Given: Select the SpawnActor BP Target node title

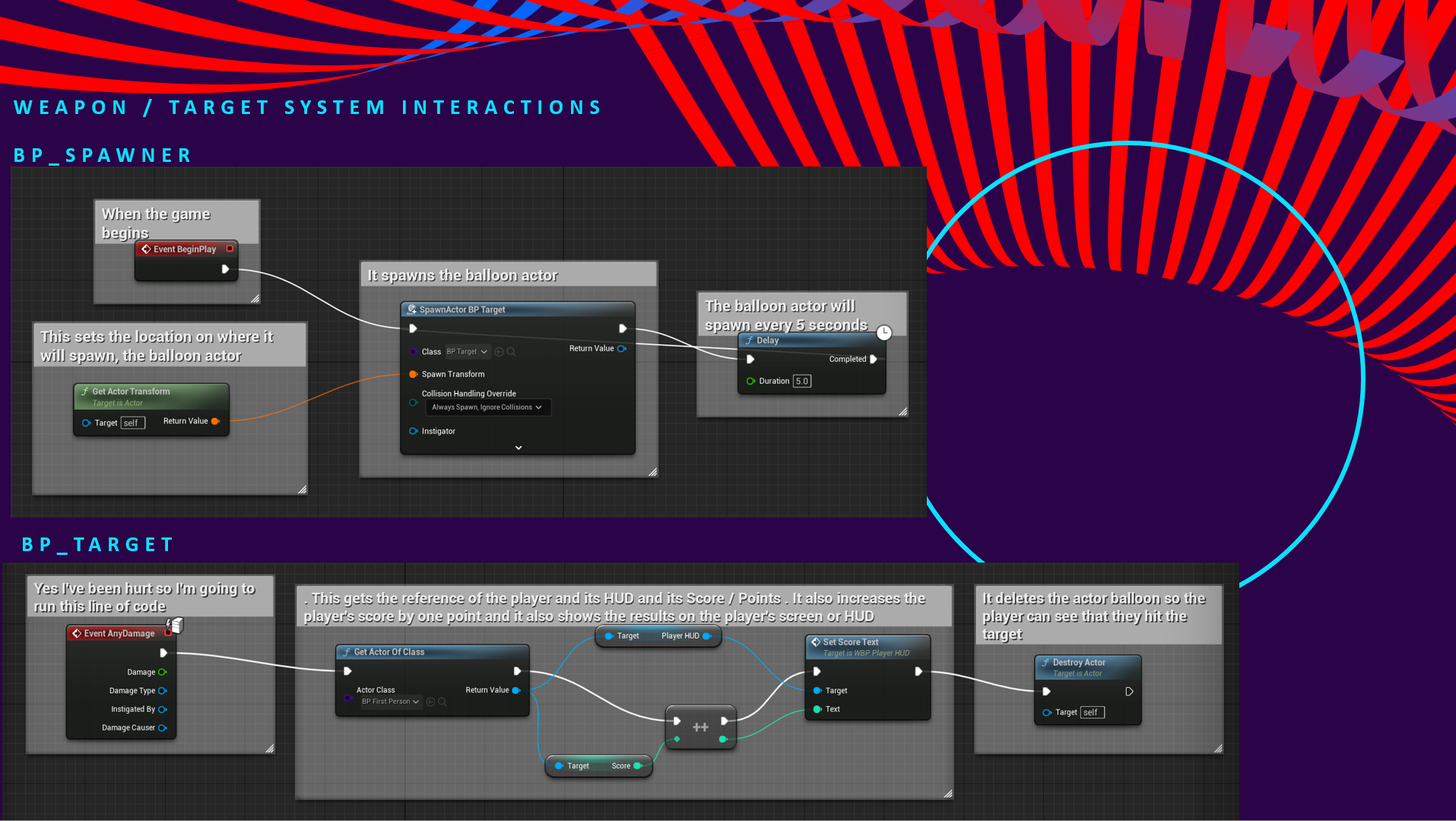Looking at the screenshot, I should click(x=462, y=310).
